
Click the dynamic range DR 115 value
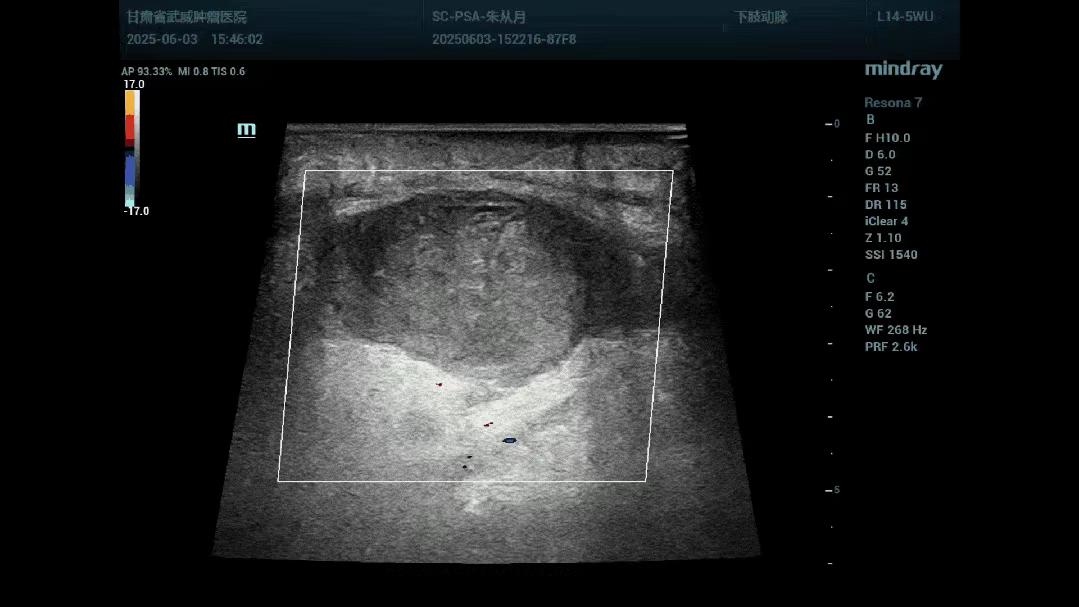tap(885, 205)
